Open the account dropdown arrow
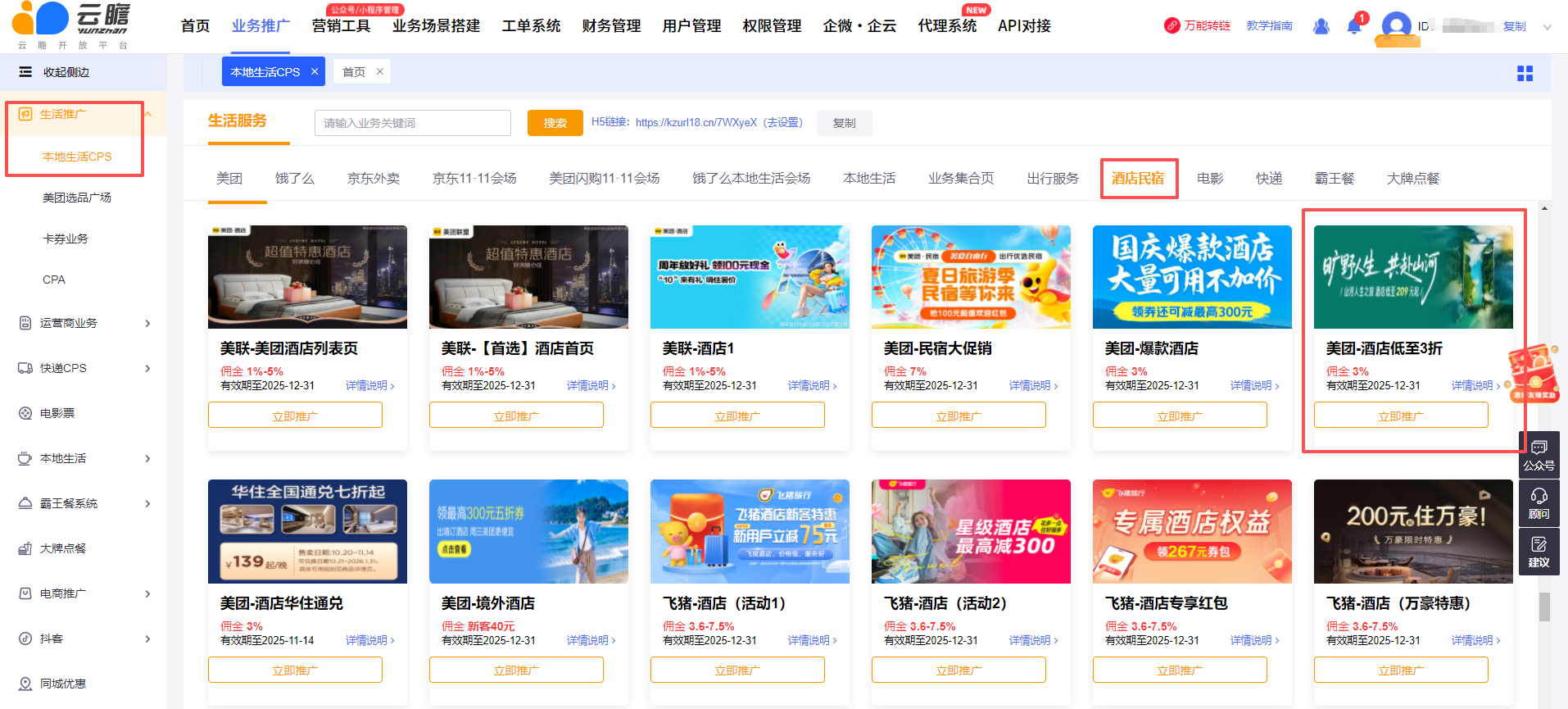The height and width of the screenshot is (709, 1568). point(1548,27)
